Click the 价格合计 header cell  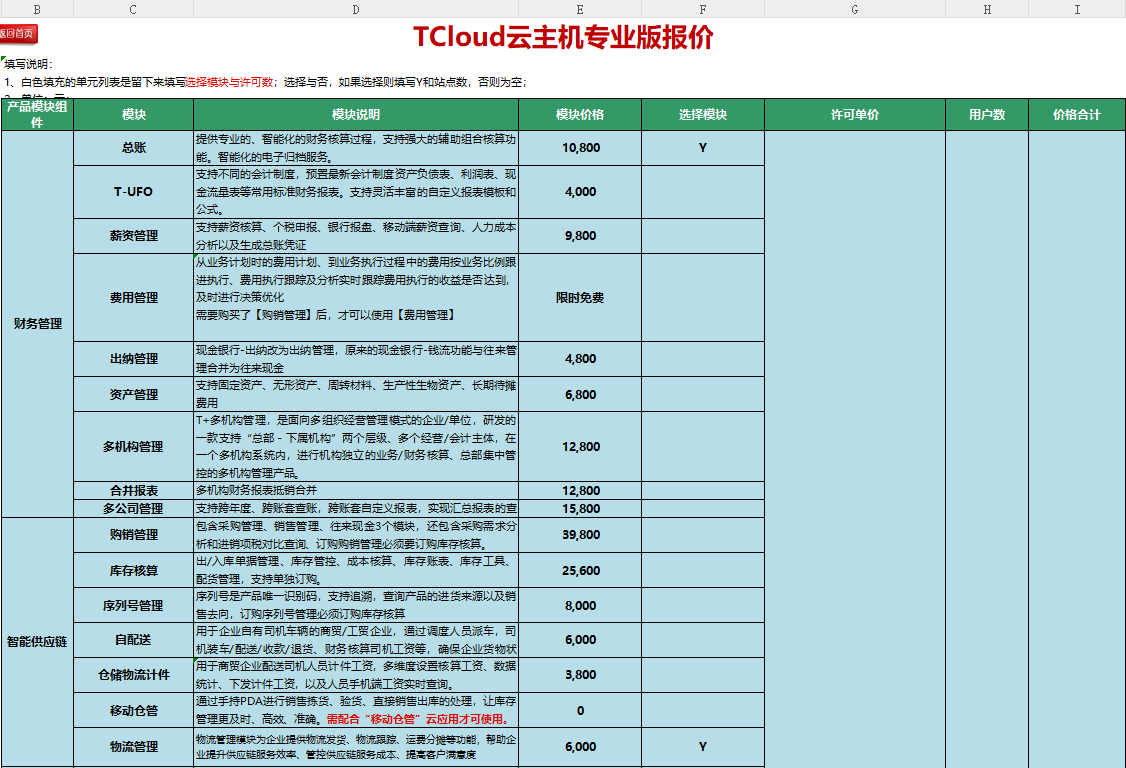(1077, 115)
